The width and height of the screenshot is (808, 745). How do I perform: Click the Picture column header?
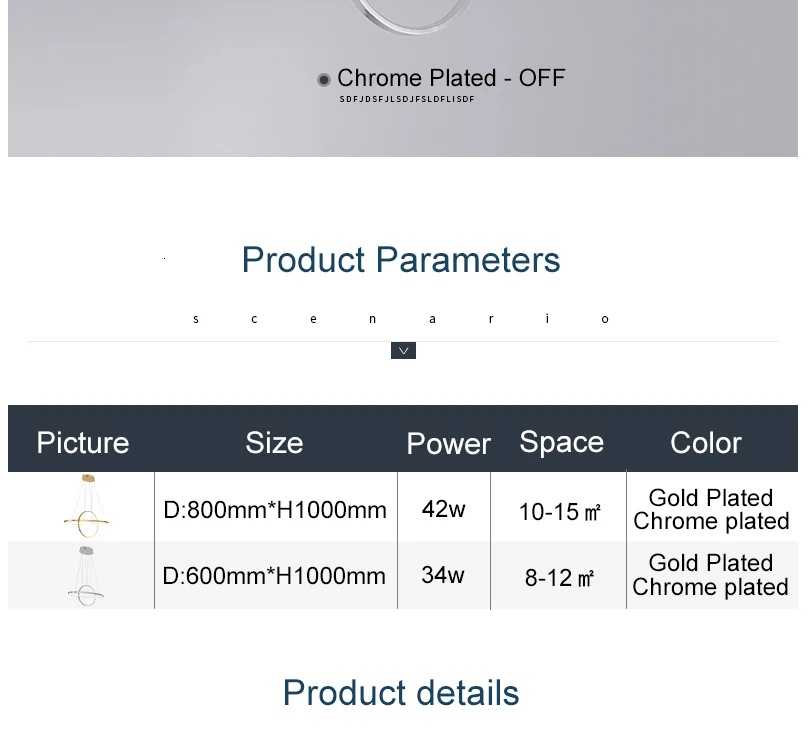[x=82, y=442]
